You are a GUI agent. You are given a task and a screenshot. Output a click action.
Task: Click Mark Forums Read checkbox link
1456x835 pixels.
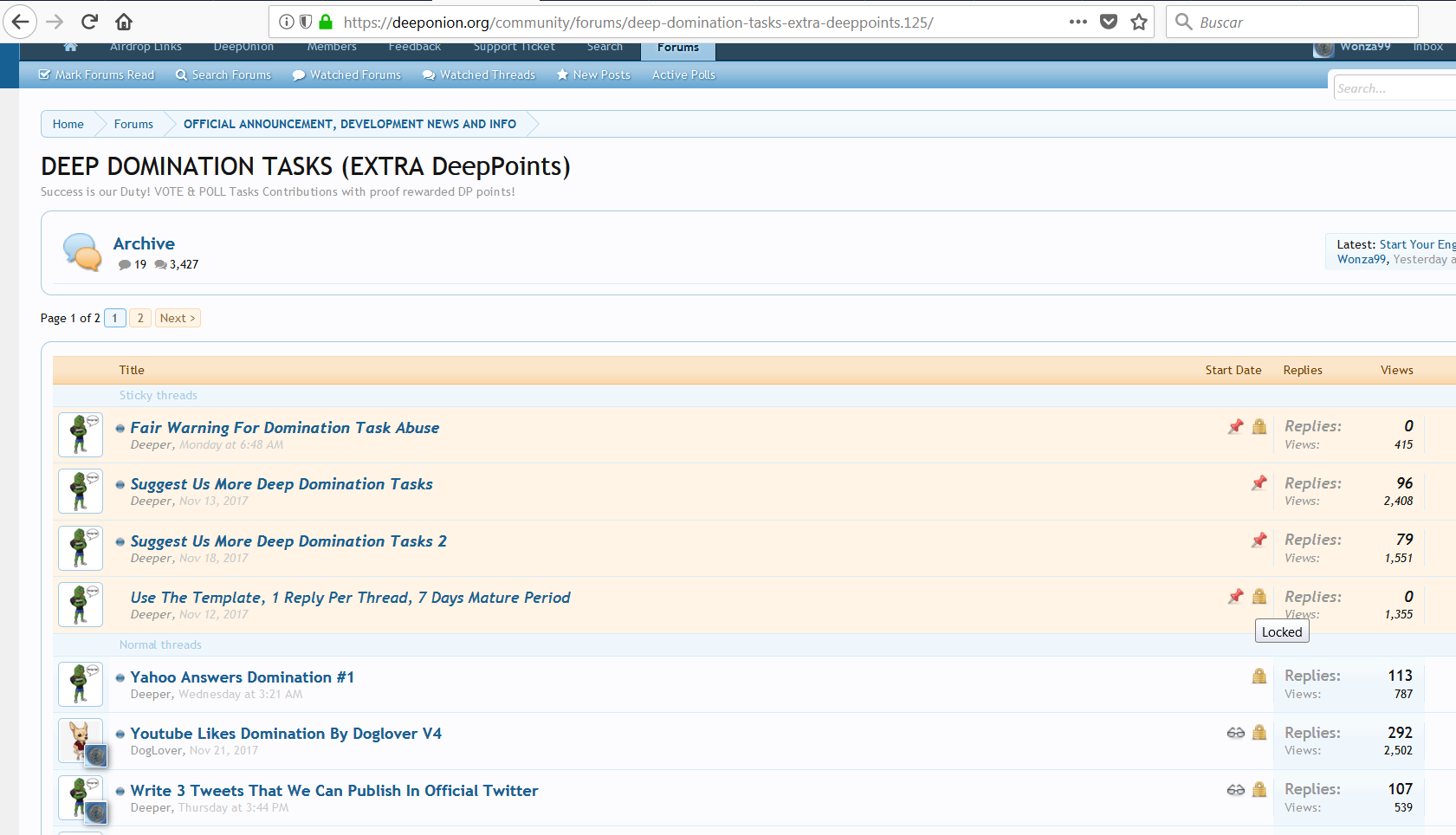96,74
